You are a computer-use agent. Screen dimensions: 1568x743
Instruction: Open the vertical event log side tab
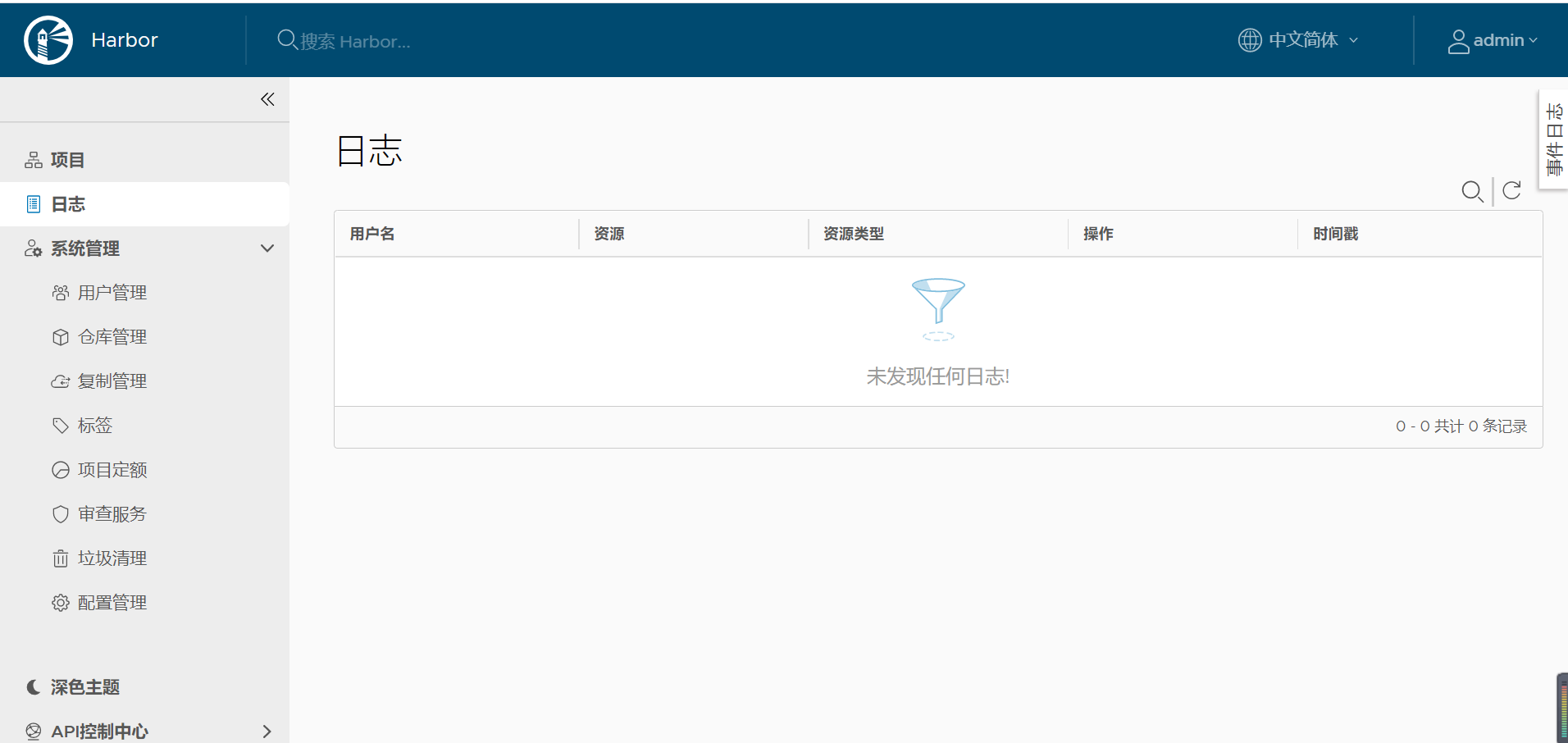1554,139
